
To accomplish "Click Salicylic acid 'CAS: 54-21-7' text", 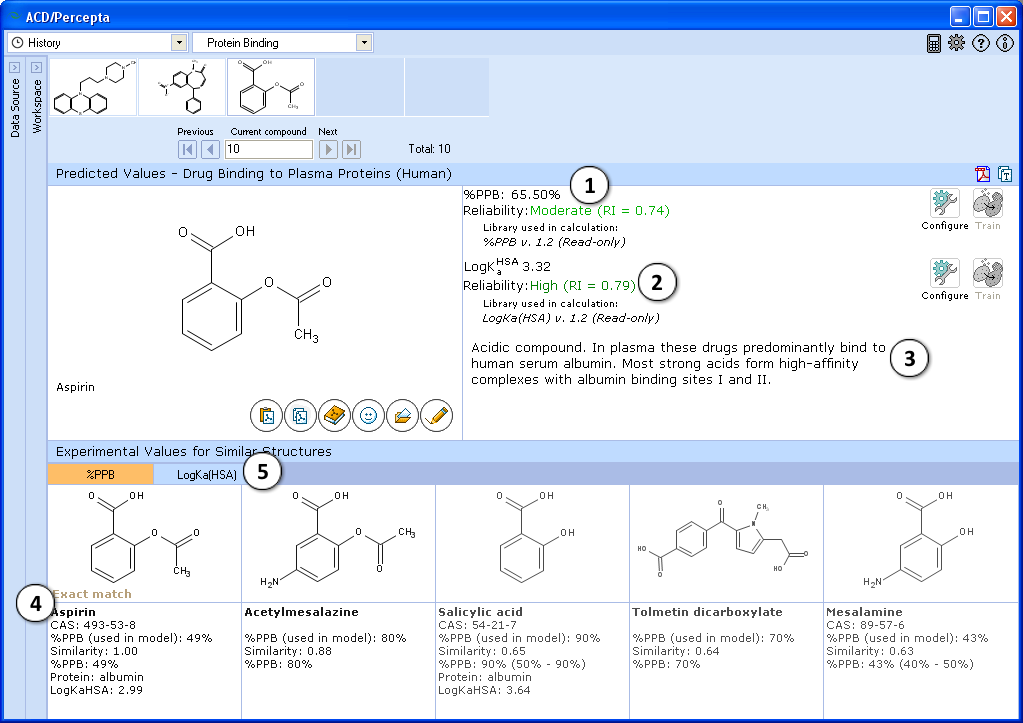I will point(478,625).
